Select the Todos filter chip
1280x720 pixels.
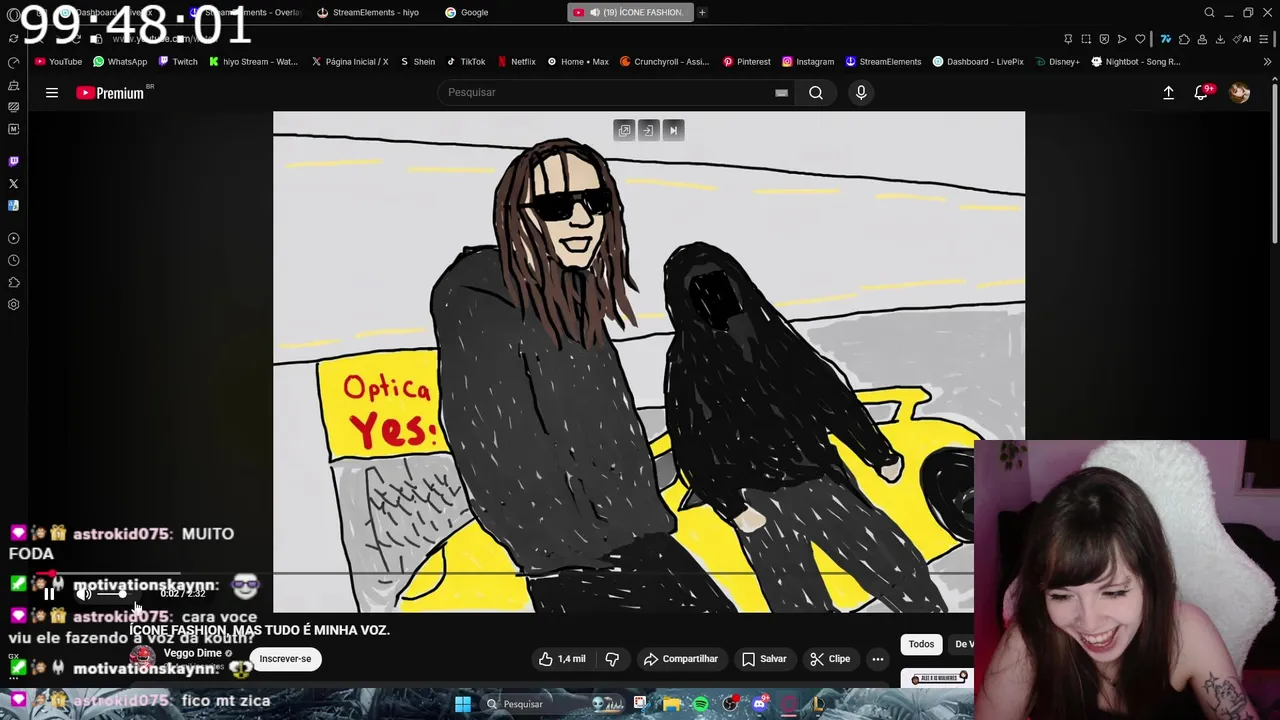(921, 644)
